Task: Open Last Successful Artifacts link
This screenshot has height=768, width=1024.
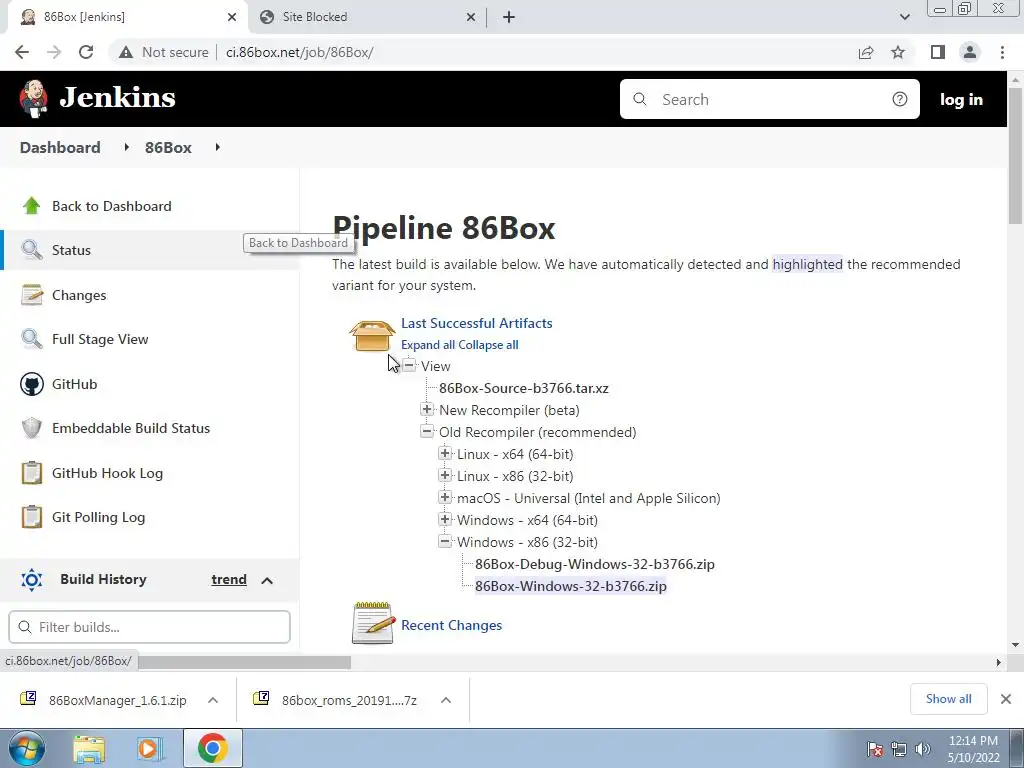Action: (477, 323)
